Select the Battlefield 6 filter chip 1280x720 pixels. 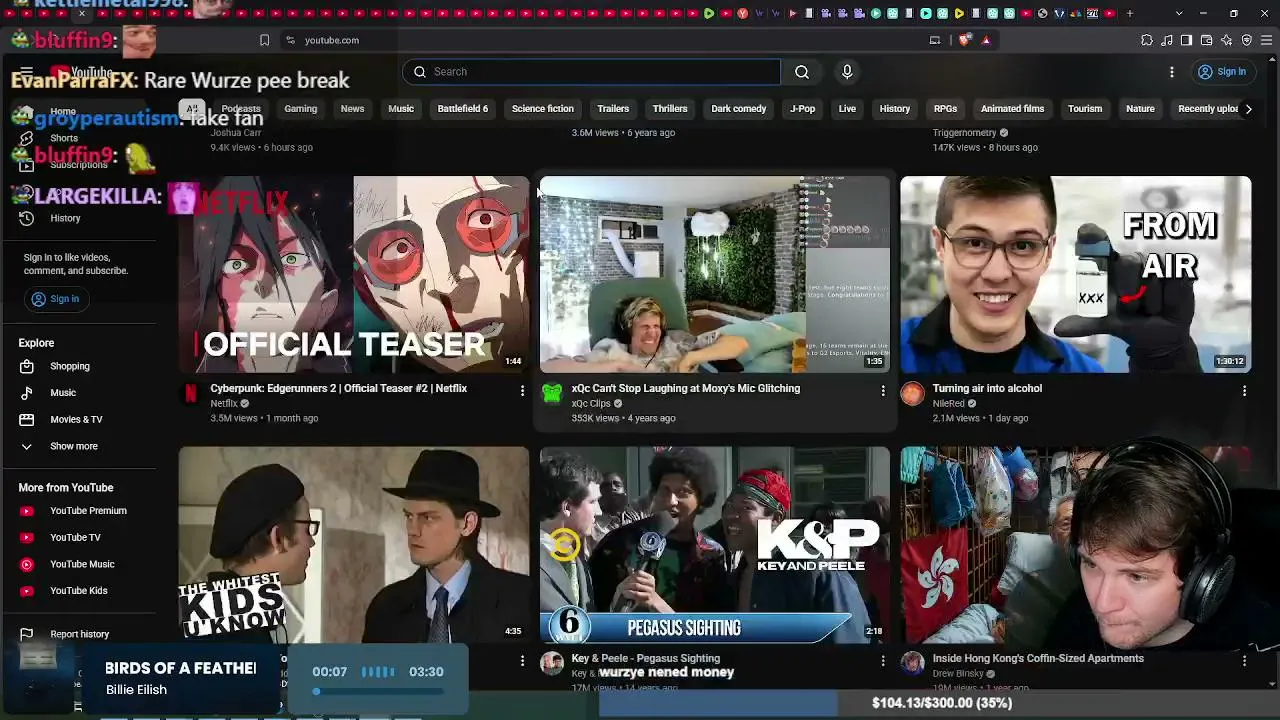pyautogui.click(x=463, y=109)
